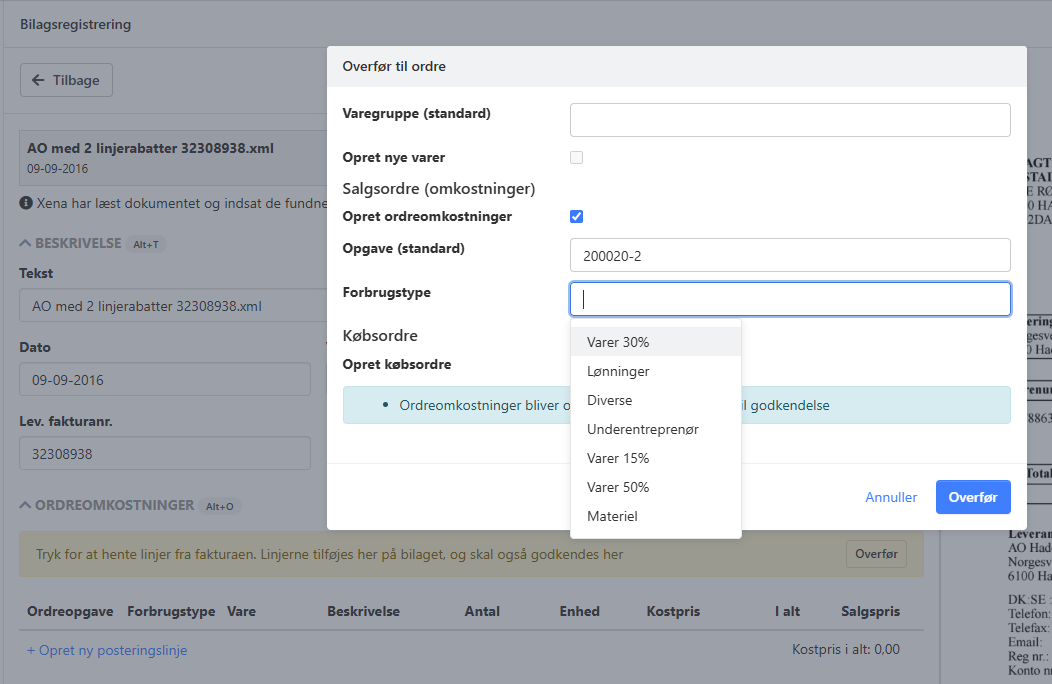Pick the Diverse option
The width and height of the screenshot is (1052, 684).
(x=609, y=400)
